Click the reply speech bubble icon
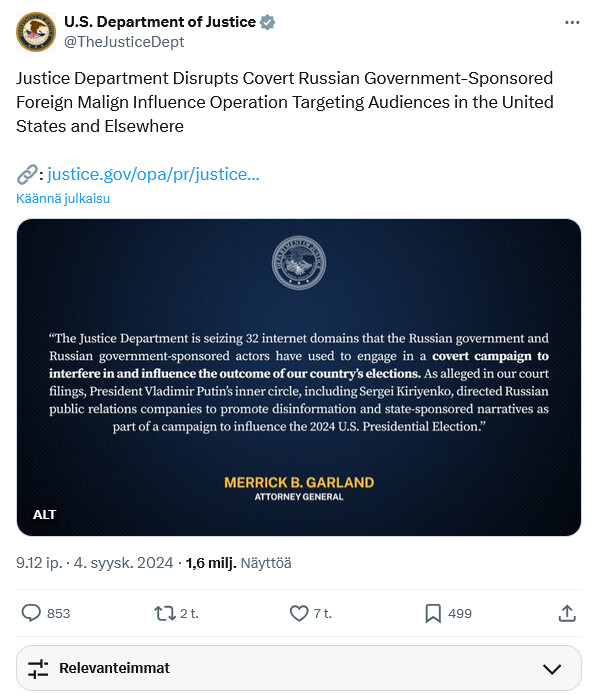This screenshot has height=699, width=598. (31, 613)
